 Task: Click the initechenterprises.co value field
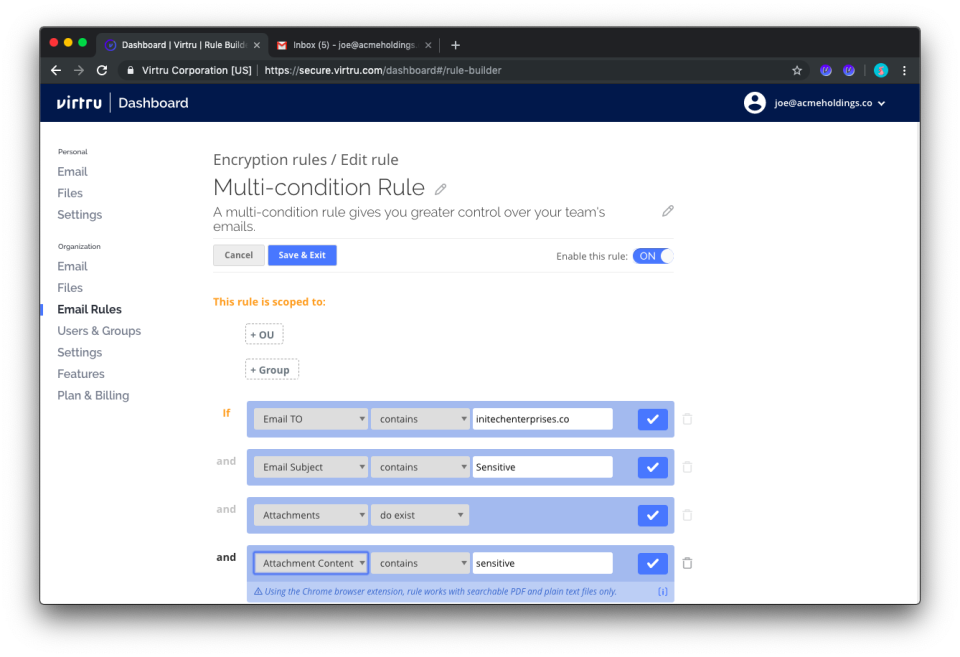coord(542,418)
